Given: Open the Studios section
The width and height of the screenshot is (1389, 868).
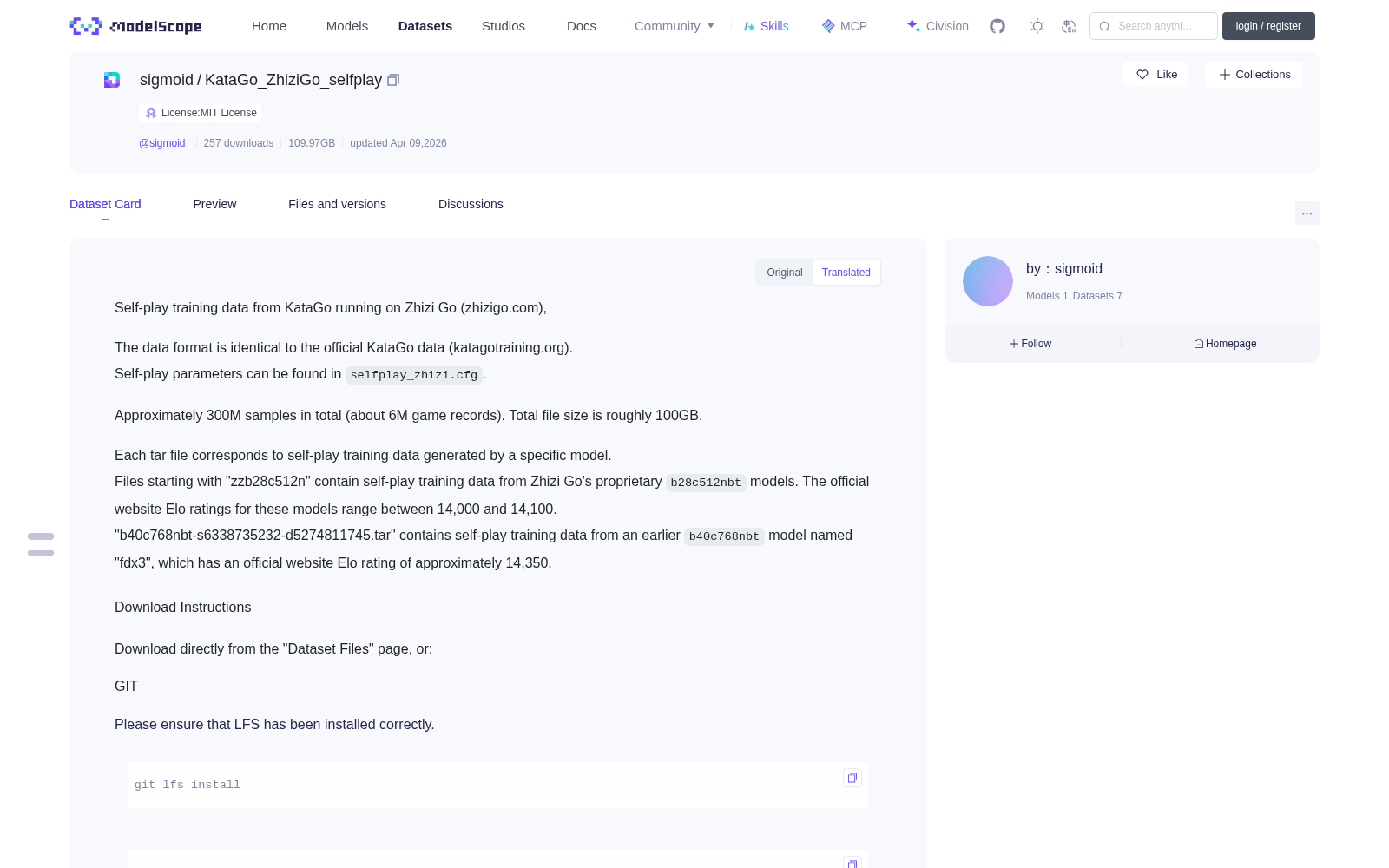Looking at the screenshot, I should [x=504, y=26].
